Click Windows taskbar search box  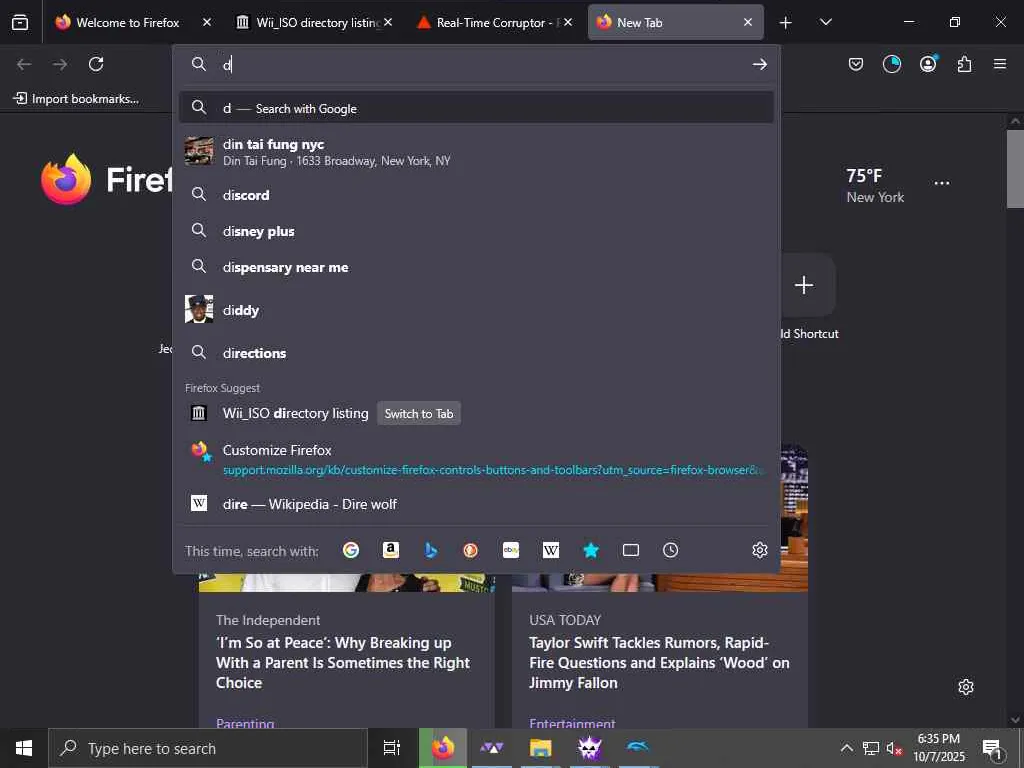tap(208, 748)
